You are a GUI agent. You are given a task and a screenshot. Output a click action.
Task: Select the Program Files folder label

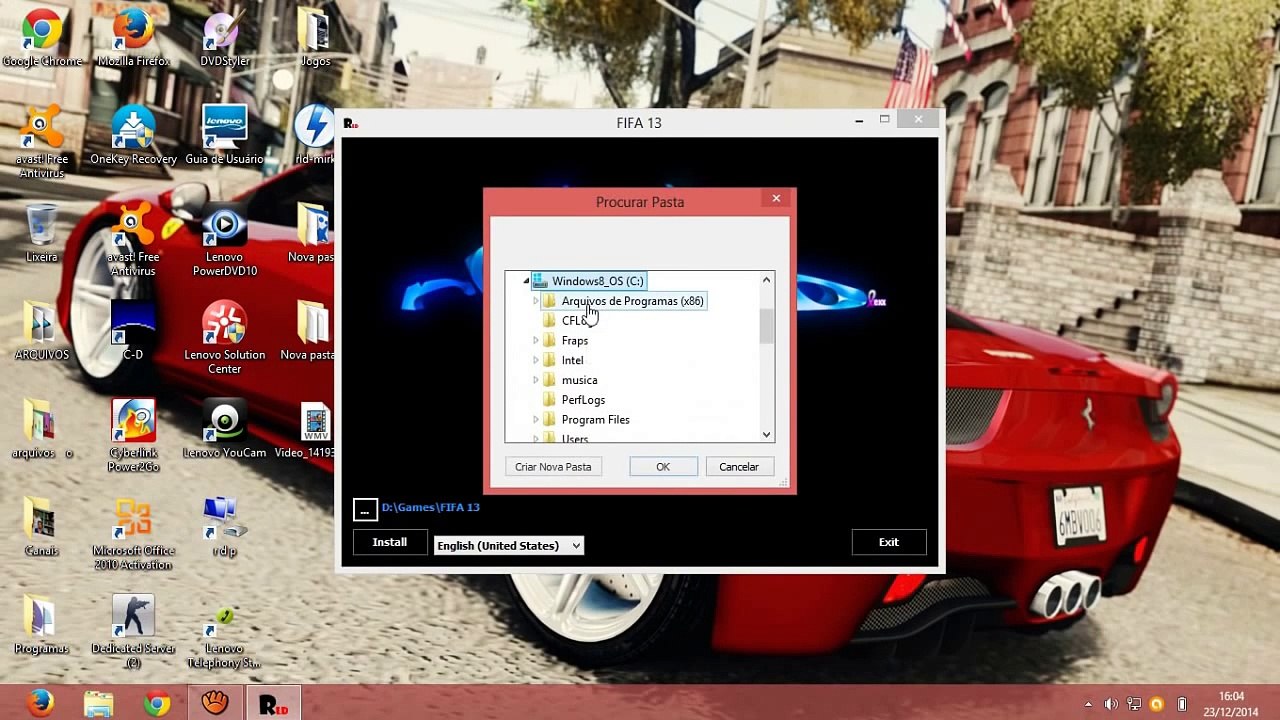pos(595,420)
